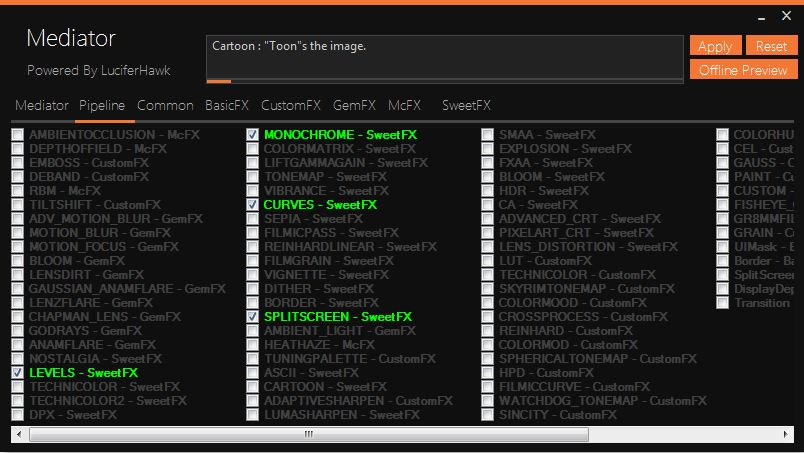Enable the SMAA SweetFX checkbox
The width and height of the screenshot is (804, 453).
pos(488,135)
